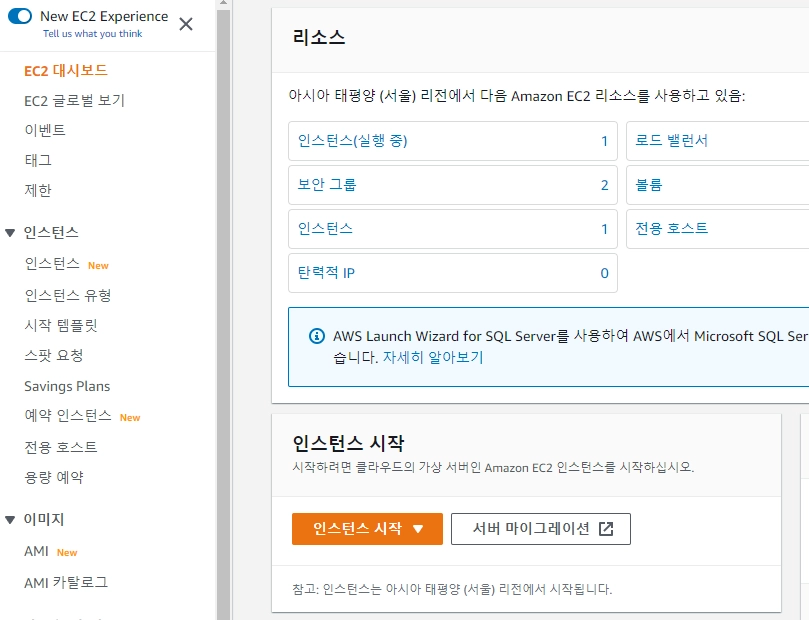Toggle the New EC2 Experience switch
The height and width of the screenshot is (620, 809).
tap(20, 16)
